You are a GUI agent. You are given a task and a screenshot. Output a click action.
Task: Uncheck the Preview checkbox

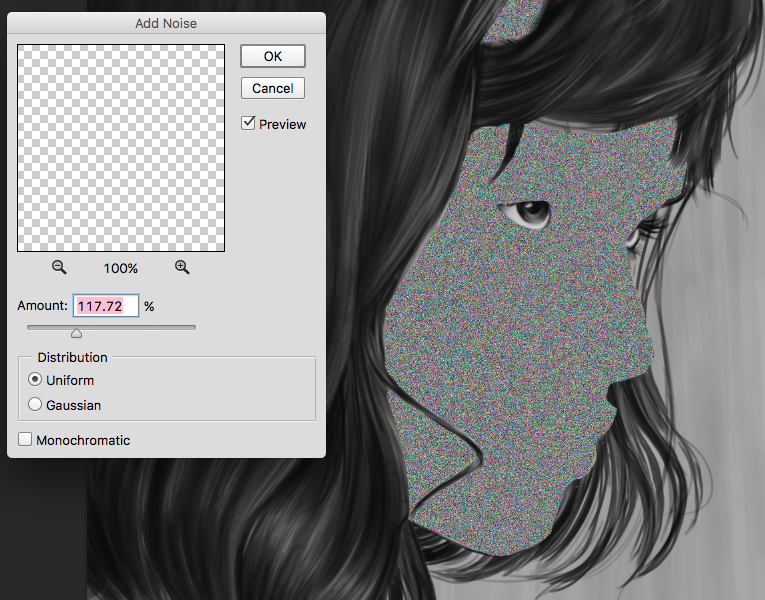tap(248, 123)
